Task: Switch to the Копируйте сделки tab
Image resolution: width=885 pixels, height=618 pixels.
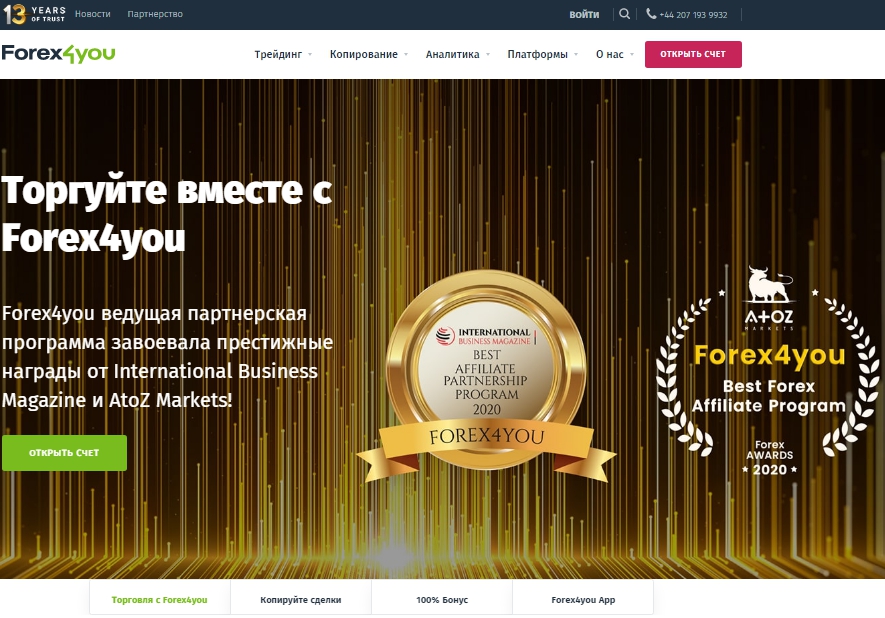Action: coord(300,598)
